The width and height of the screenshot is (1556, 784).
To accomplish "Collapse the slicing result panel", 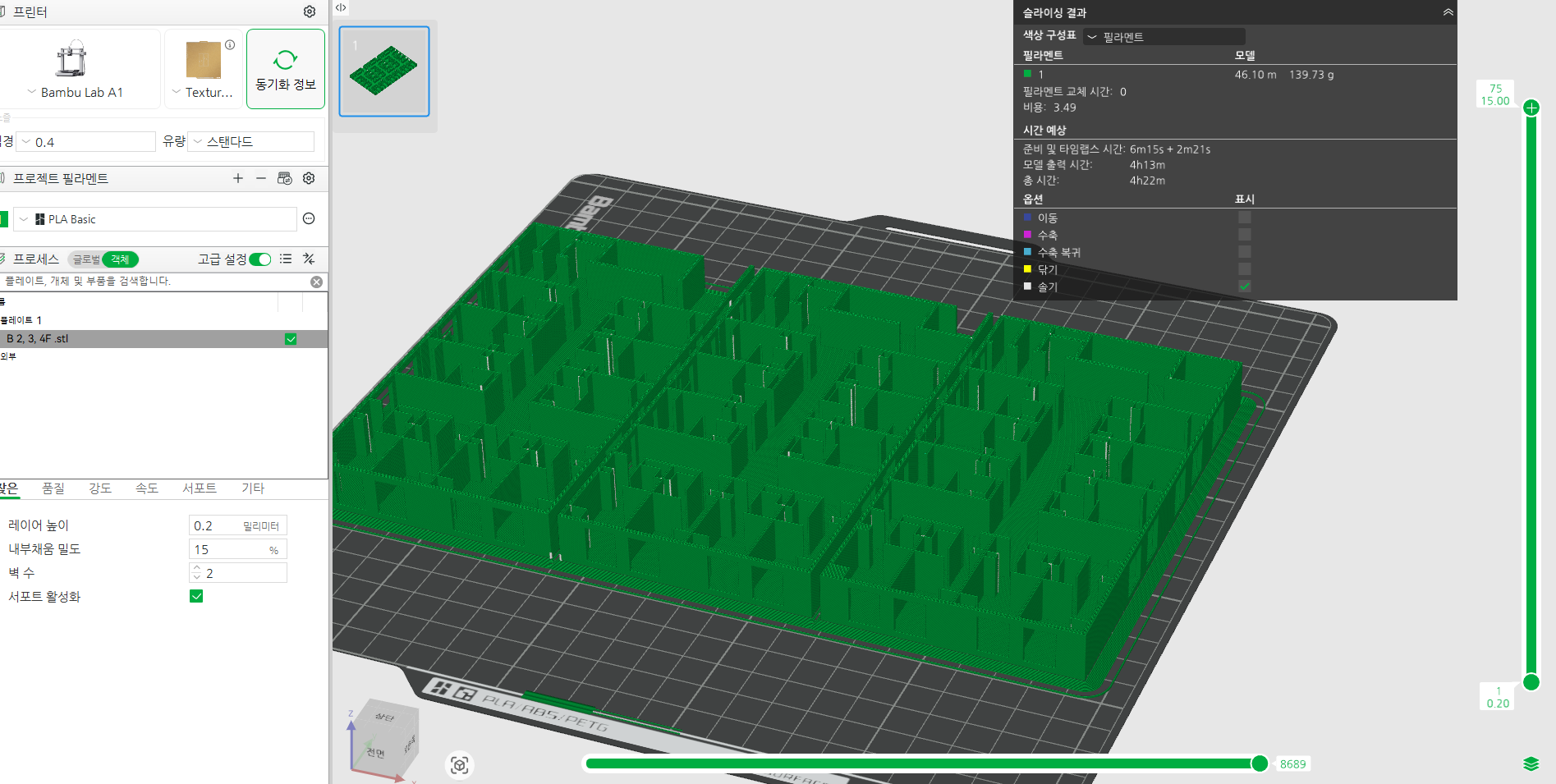I will (x=1448, y=12).
